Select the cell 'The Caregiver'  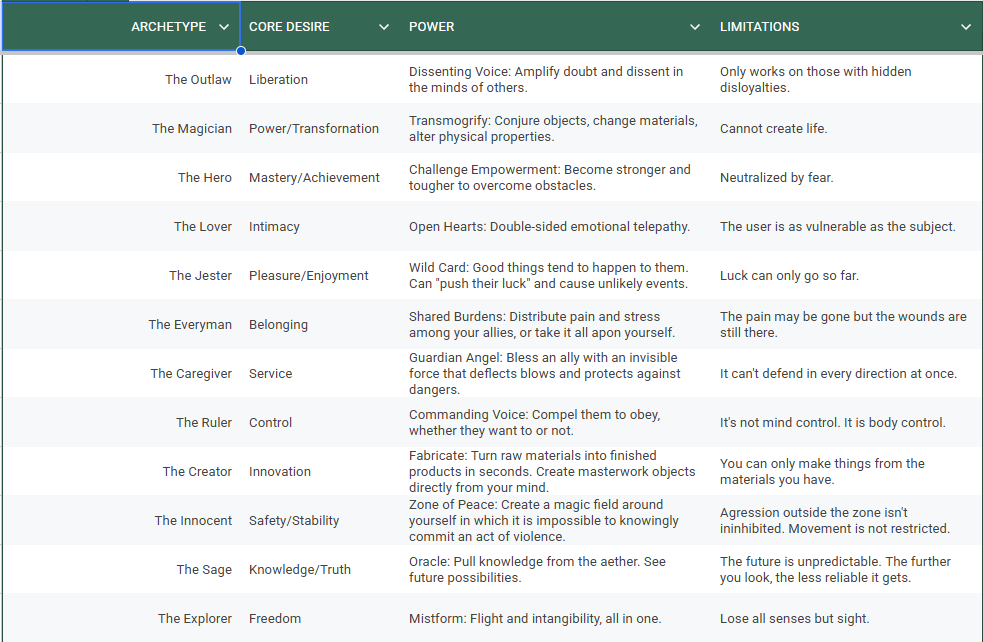pos(121,373)
